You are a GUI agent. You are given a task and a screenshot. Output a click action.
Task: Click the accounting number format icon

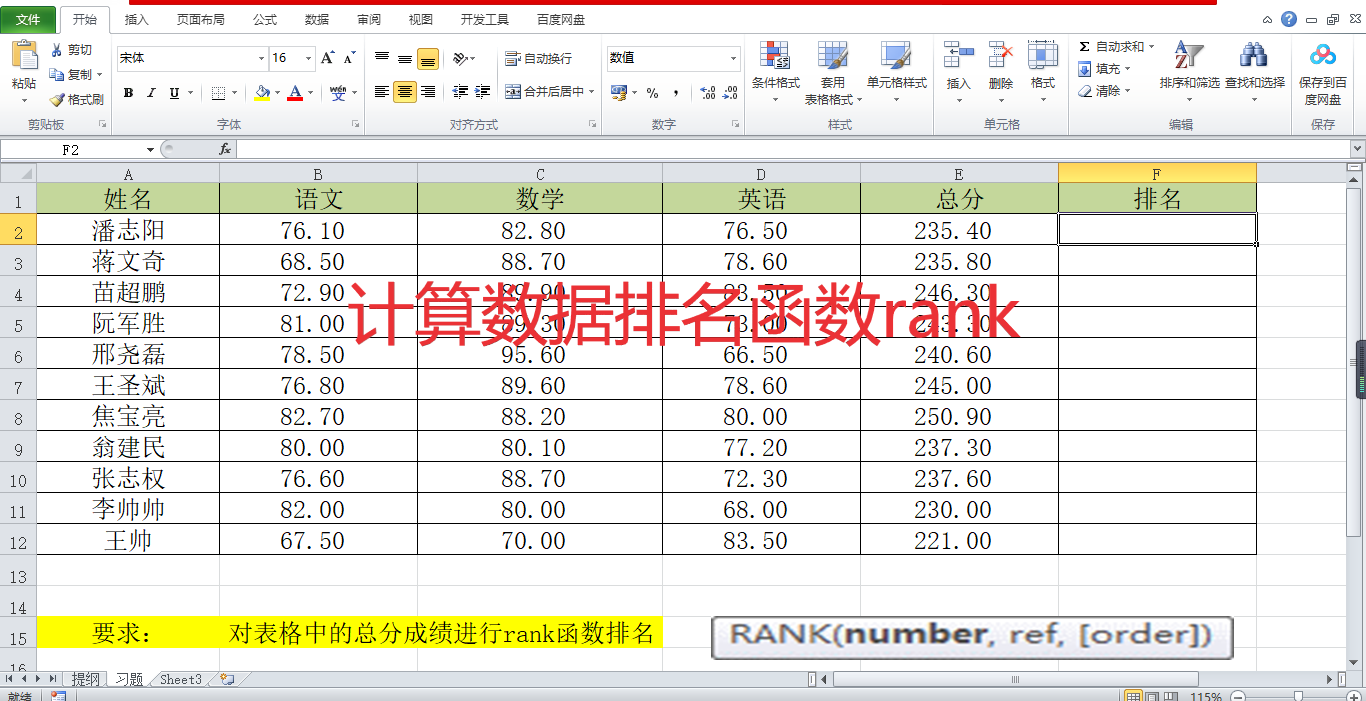(x=618, y=93)
